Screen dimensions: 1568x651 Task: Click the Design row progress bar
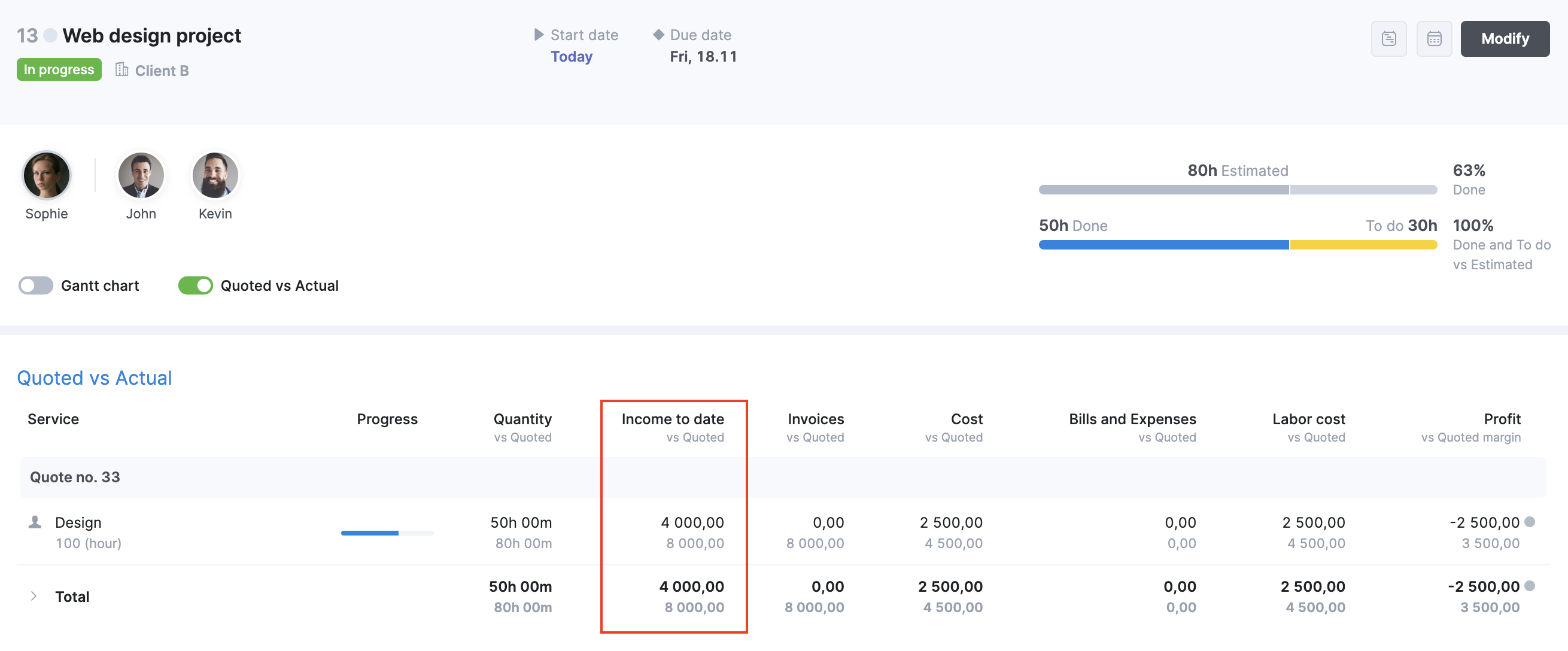coord(387,533)
